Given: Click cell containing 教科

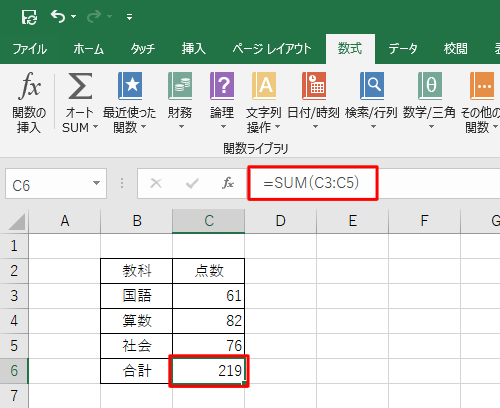Looking at the screenshot, I should [137, 271].
